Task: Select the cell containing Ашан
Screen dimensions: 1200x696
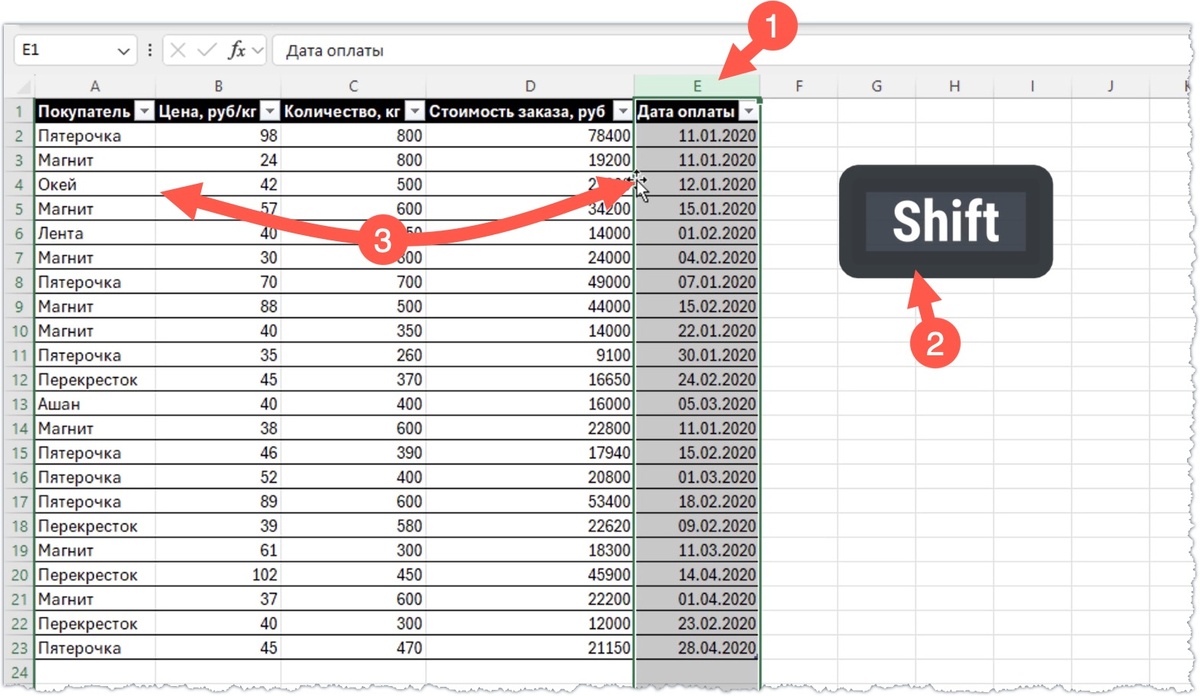Action: click(95, 404)
